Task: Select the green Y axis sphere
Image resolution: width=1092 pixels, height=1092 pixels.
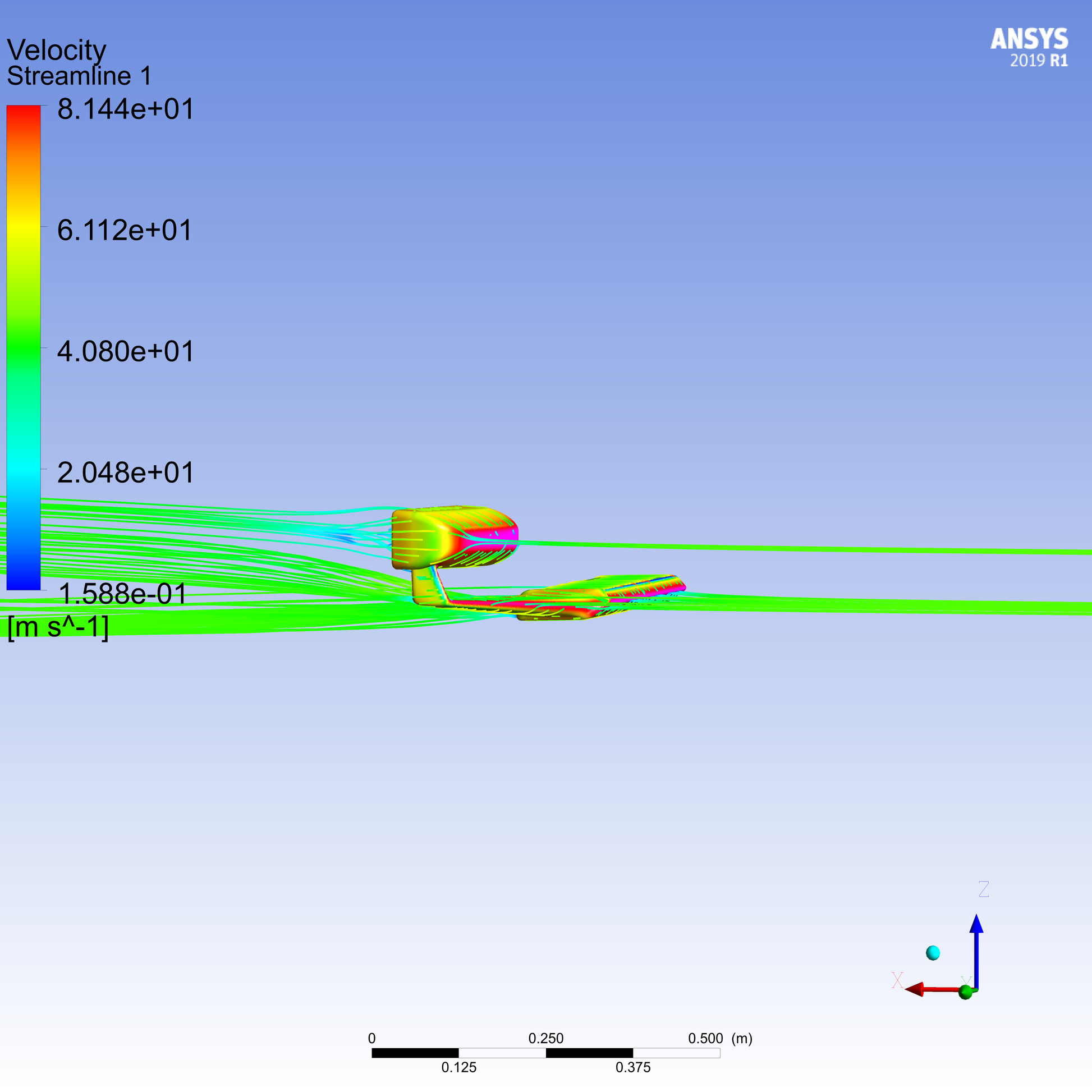Action: coord(966,992)
